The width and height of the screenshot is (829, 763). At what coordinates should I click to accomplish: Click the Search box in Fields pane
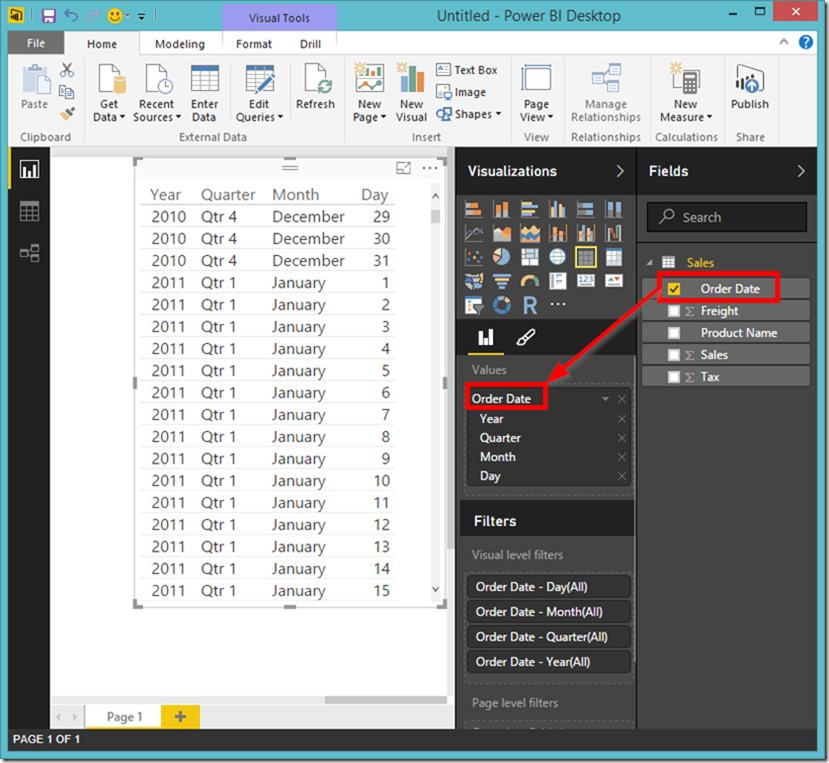point(726,216)
